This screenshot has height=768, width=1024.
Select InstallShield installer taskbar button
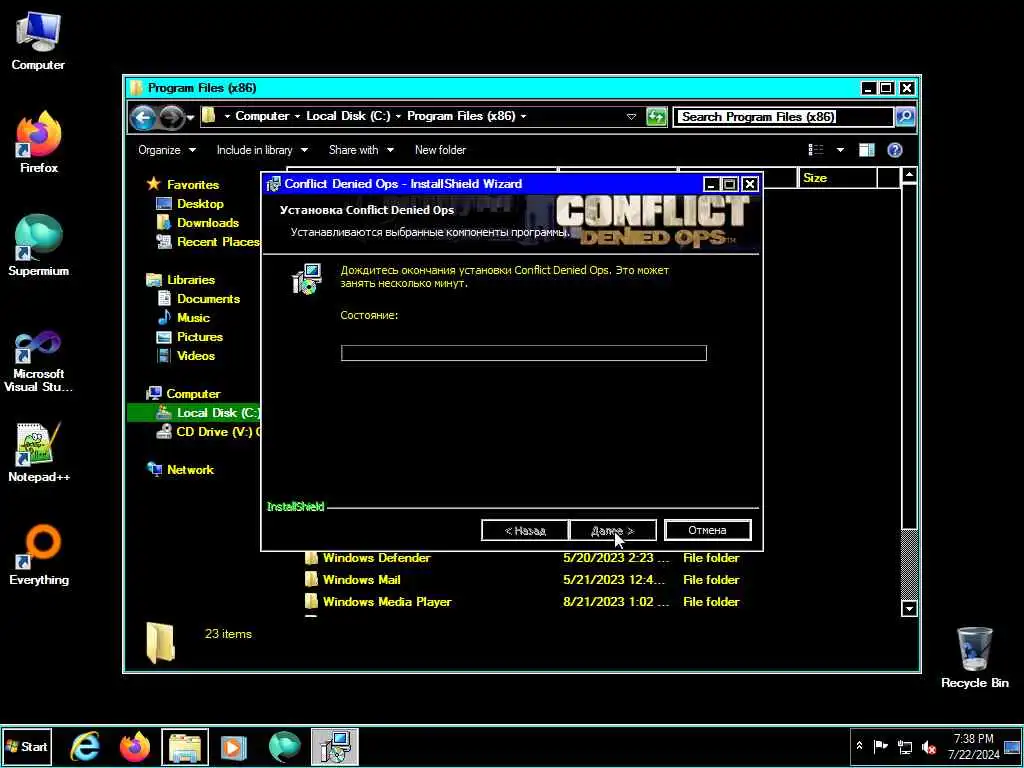[x=335, y=746]
